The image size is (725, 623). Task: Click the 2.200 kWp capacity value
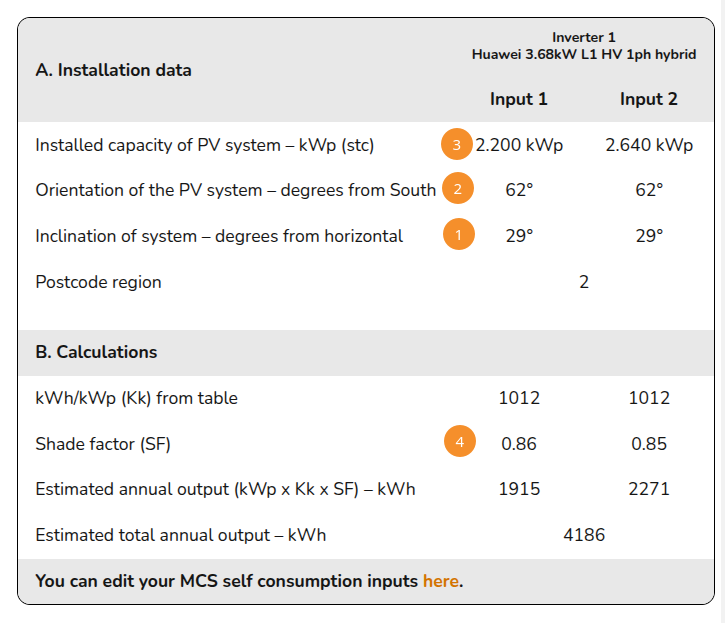coord(519,145)
